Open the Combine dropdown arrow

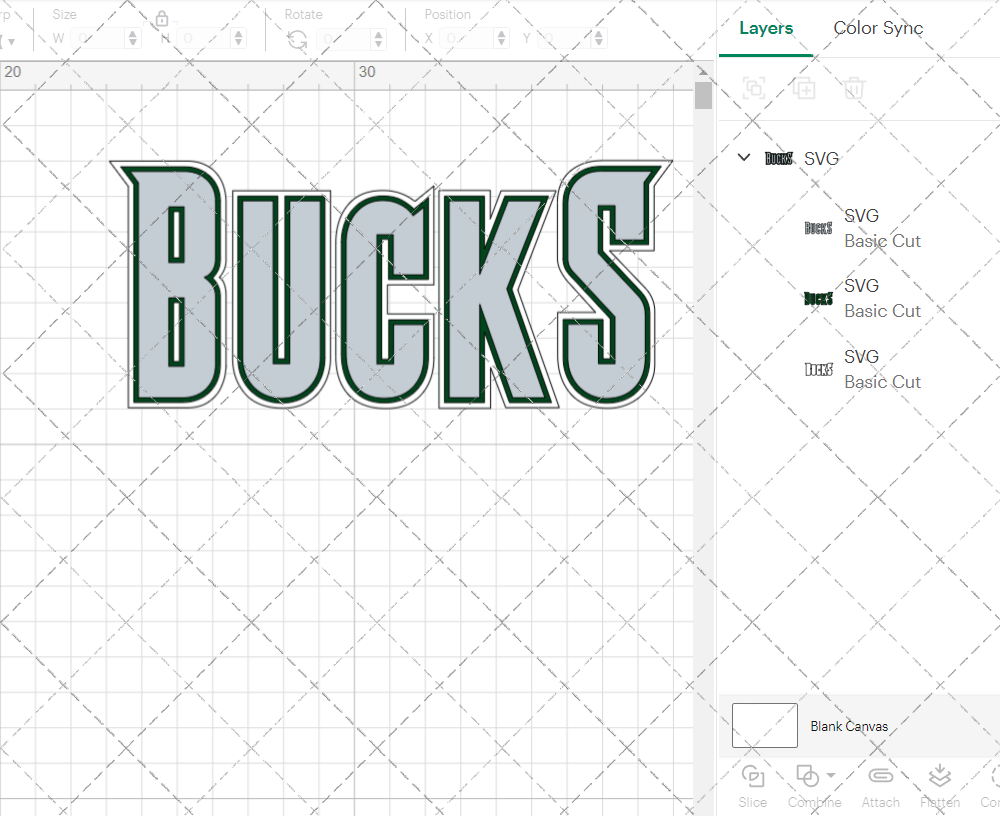pyautogui.click(x=831, y=776)
